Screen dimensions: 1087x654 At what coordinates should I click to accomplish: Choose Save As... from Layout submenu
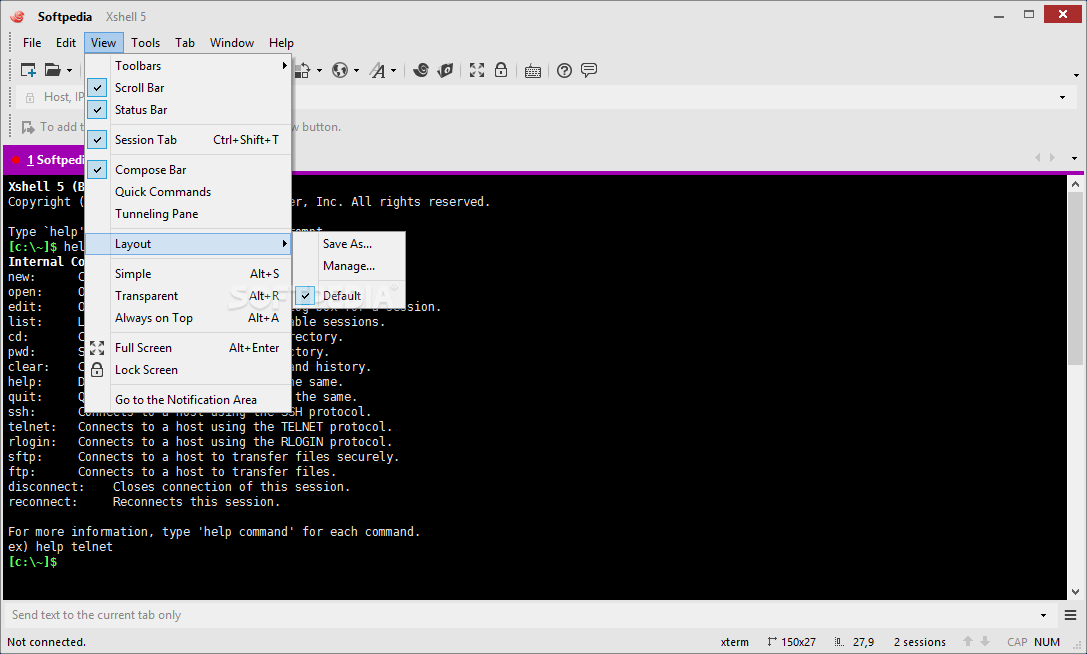click(x=347, y=244)
